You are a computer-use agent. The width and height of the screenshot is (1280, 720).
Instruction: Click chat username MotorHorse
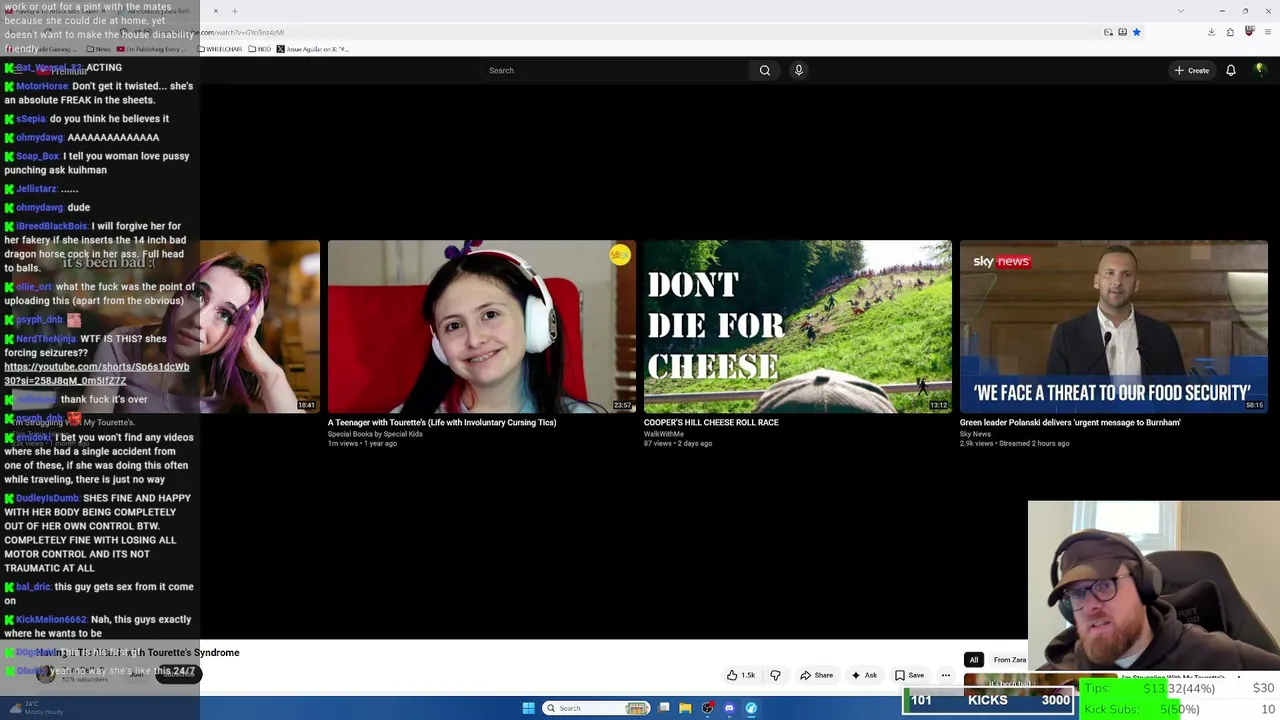pyautogui.click(x=42, y=86)
